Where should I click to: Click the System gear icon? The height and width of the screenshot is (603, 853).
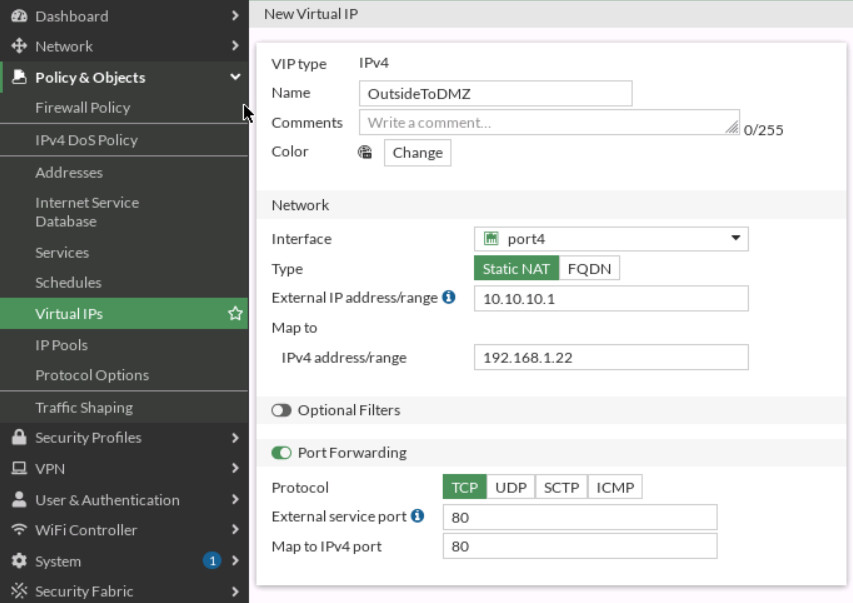pyautogui.click(x=18, y=561)
